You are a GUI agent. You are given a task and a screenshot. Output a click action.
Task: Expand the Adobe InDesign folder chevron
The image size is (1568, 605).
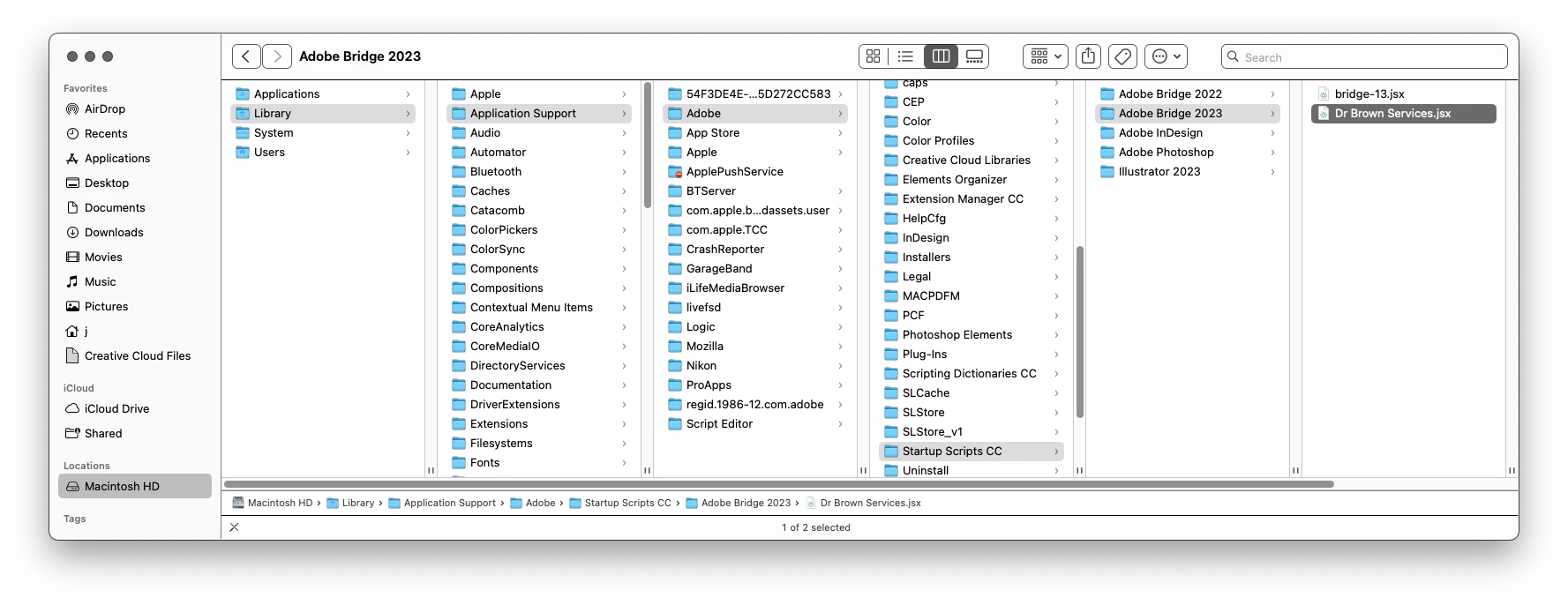(x=1272, y=133)
